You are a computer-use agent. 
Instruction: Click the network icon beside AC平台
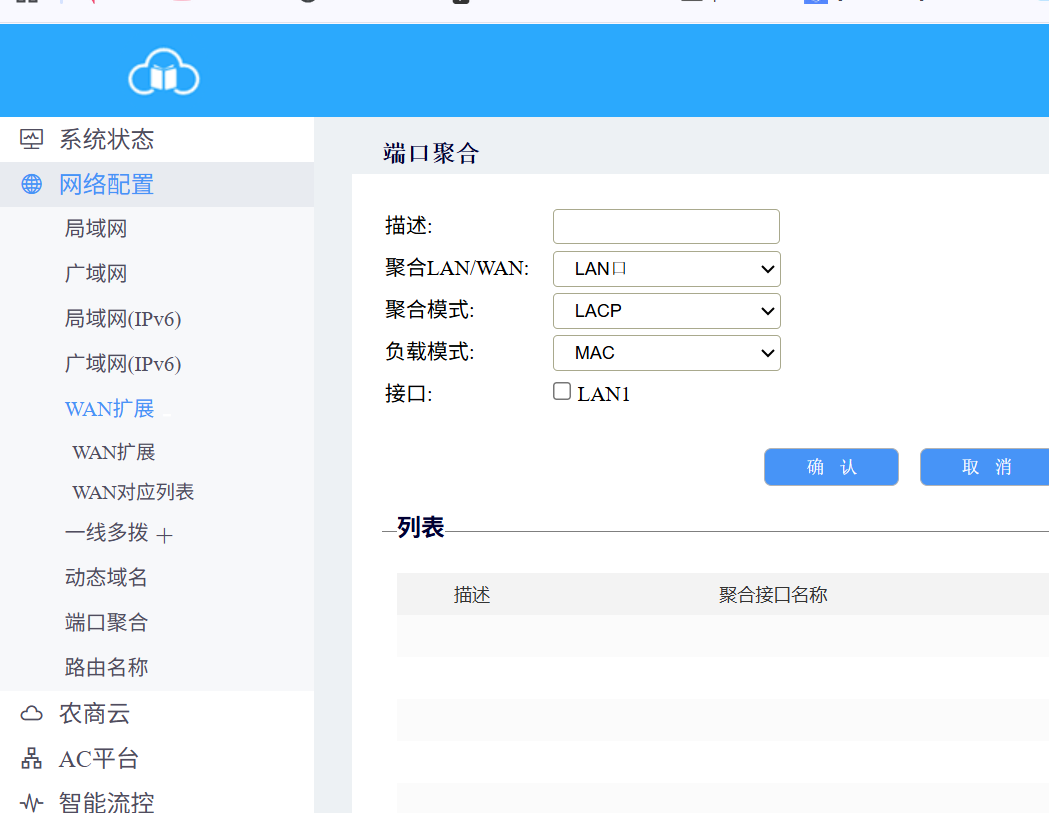32,758
